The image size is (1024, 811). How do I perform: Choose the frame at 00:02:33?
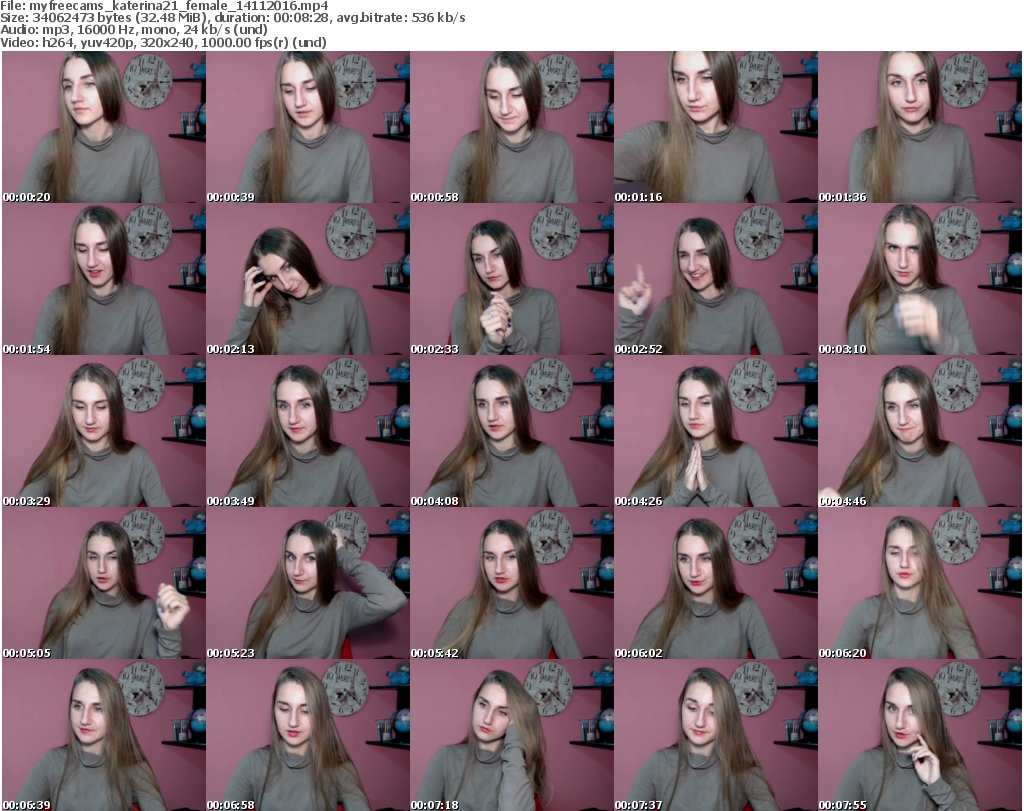(511, 279)
